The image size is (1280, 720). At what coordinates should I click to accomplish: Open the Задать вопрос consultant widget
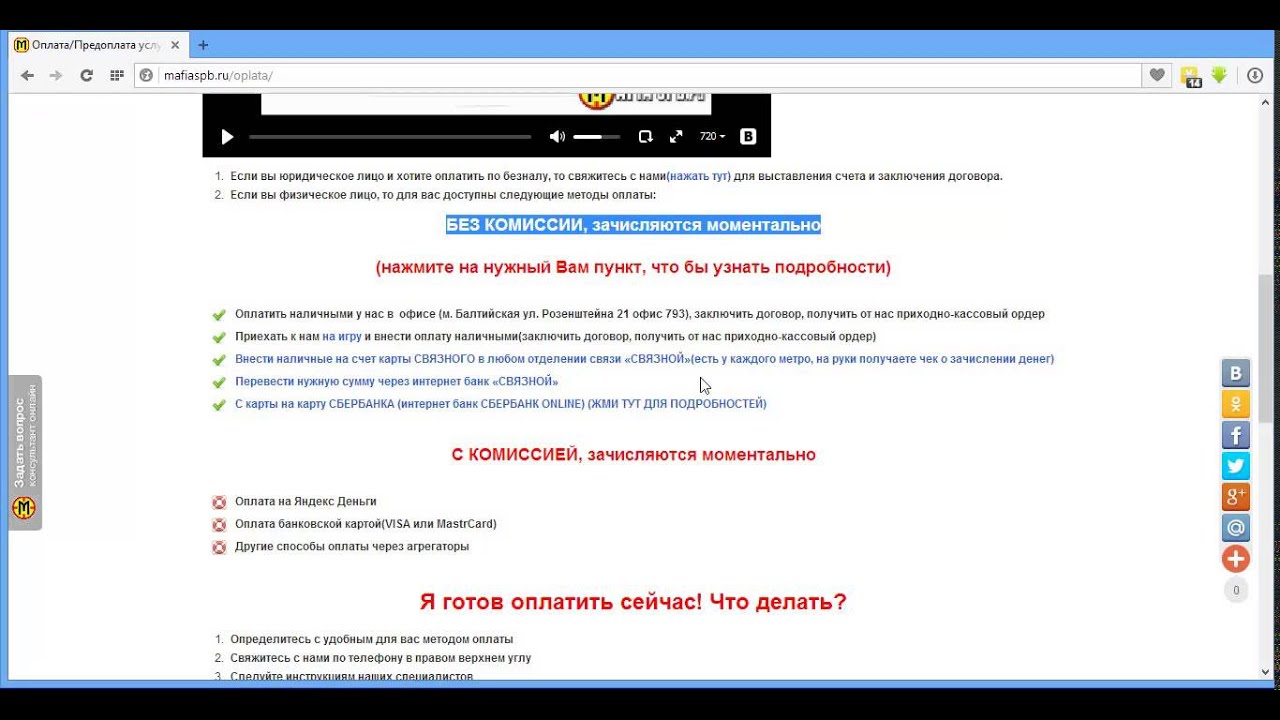click(x=25, y=452)
